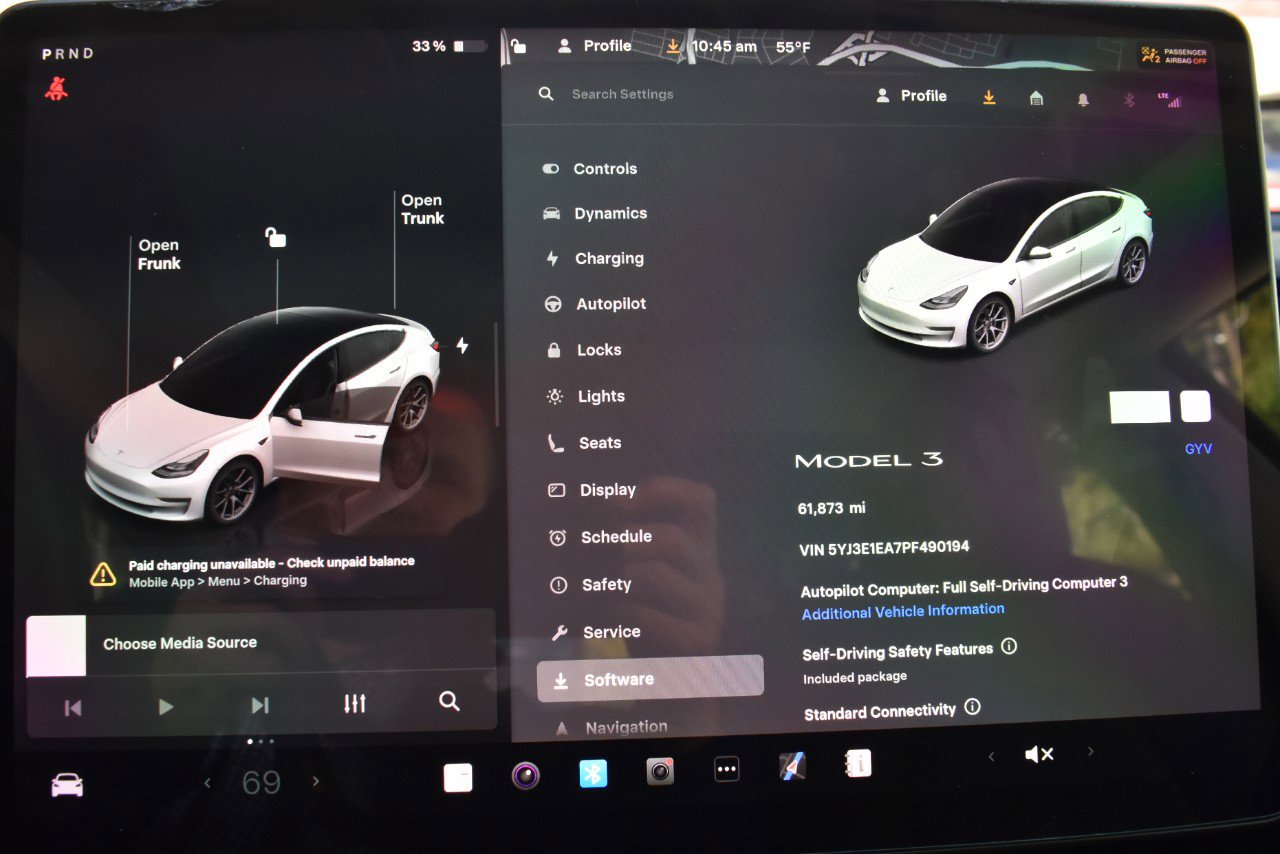Open the notifications bell icon
The image size is (1280, 854).
click(1083, 99)
